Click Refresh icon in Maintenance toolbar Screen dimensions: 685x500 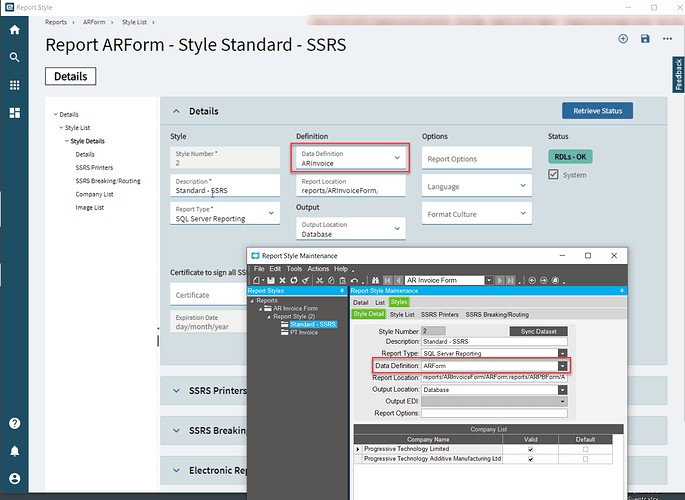pyautogui.click(x=294, y=280)
